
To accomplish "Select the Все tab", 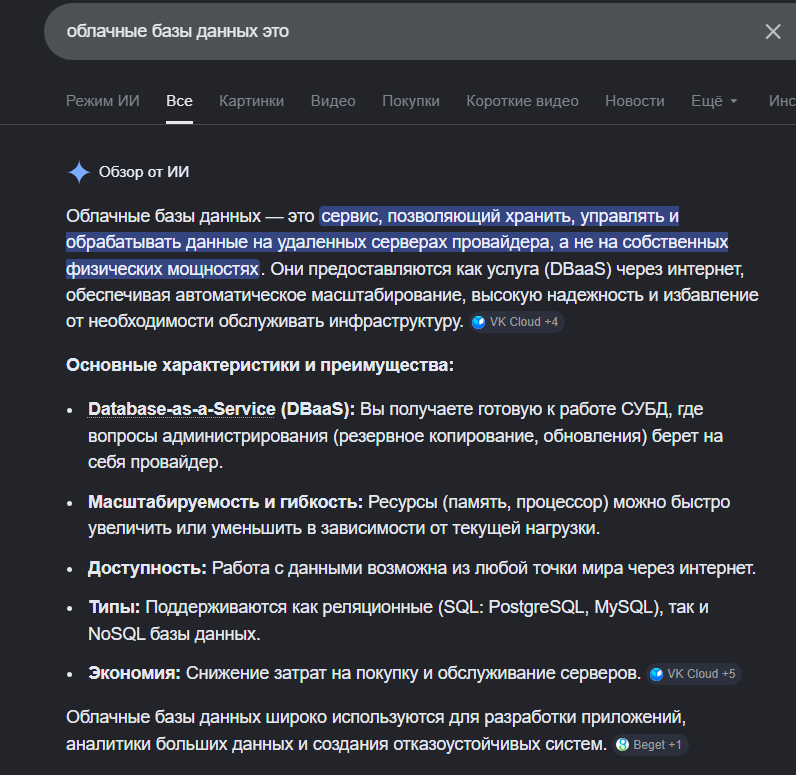I will (180, 101).
